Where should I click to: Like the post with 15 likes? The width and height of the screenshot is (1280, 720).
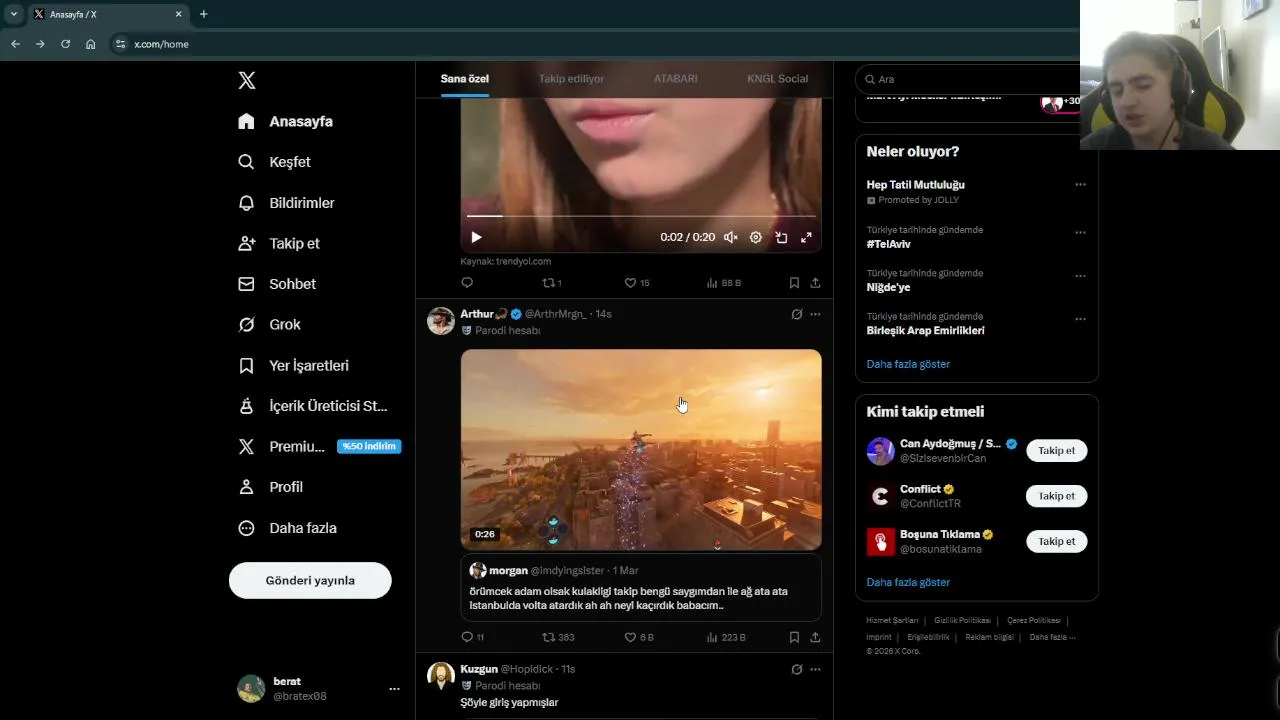(x=637, y=283)
